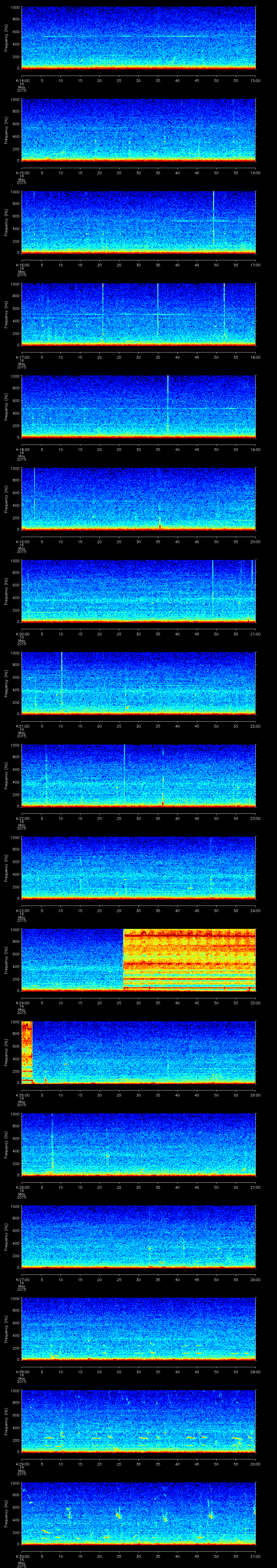
Task: Click the 4:25:00 start time label
Action: tap(22, 1095)
